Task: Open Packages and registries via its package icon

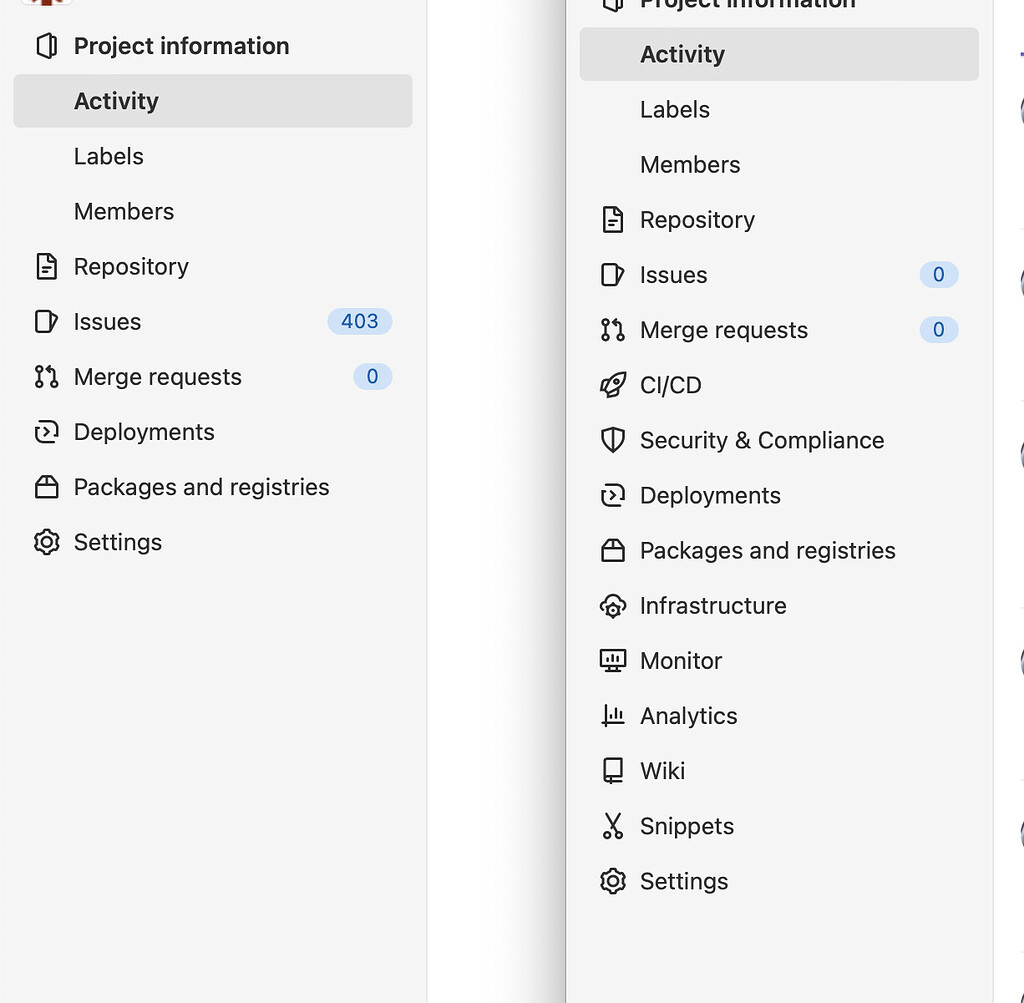Action: (613, 550)
